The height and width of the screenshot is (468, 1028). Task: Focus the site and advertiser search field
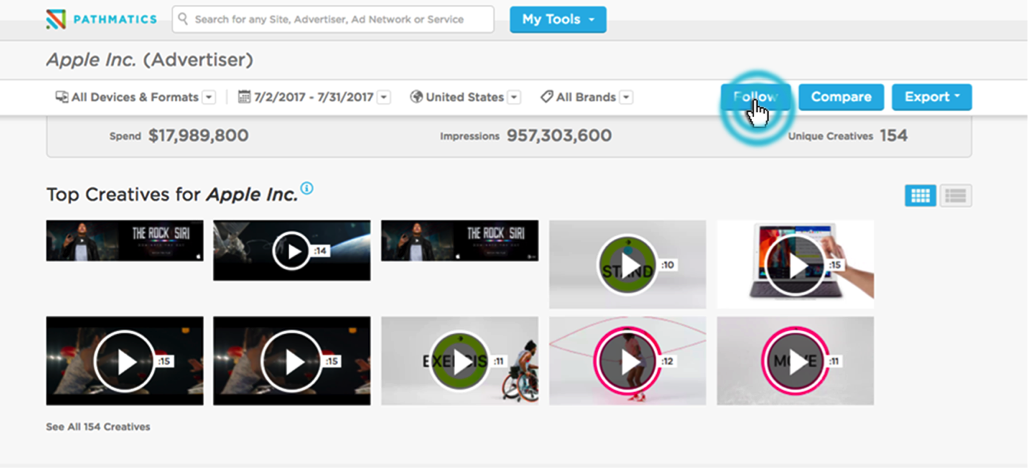(333, 20)
